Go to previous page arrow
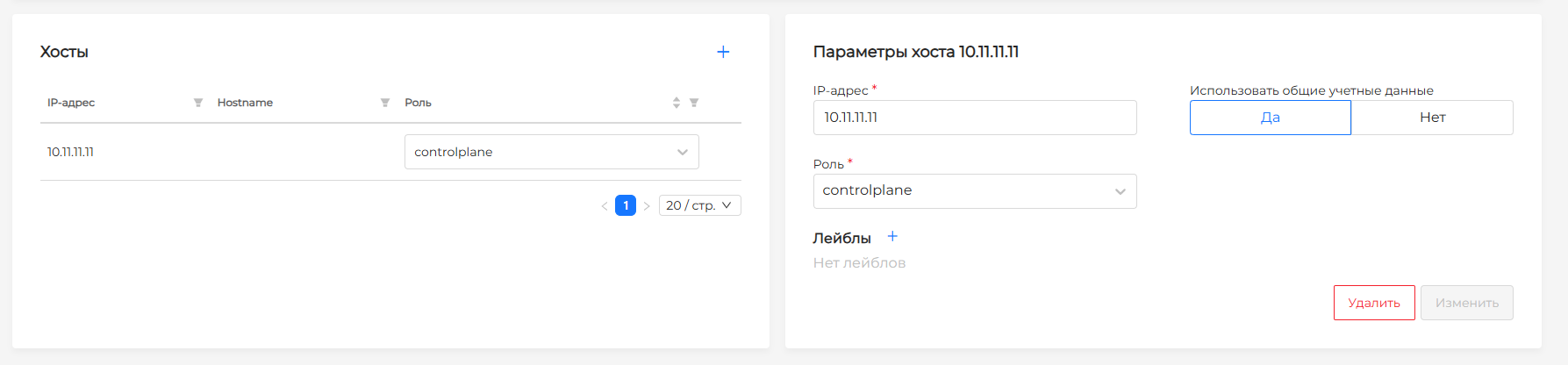Screen dimensions: 1568x365 tap(605, 206)
